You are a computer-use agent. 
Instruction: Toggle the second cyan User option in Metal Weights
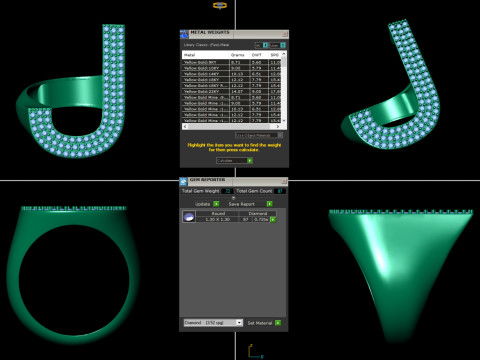point(283,45)
